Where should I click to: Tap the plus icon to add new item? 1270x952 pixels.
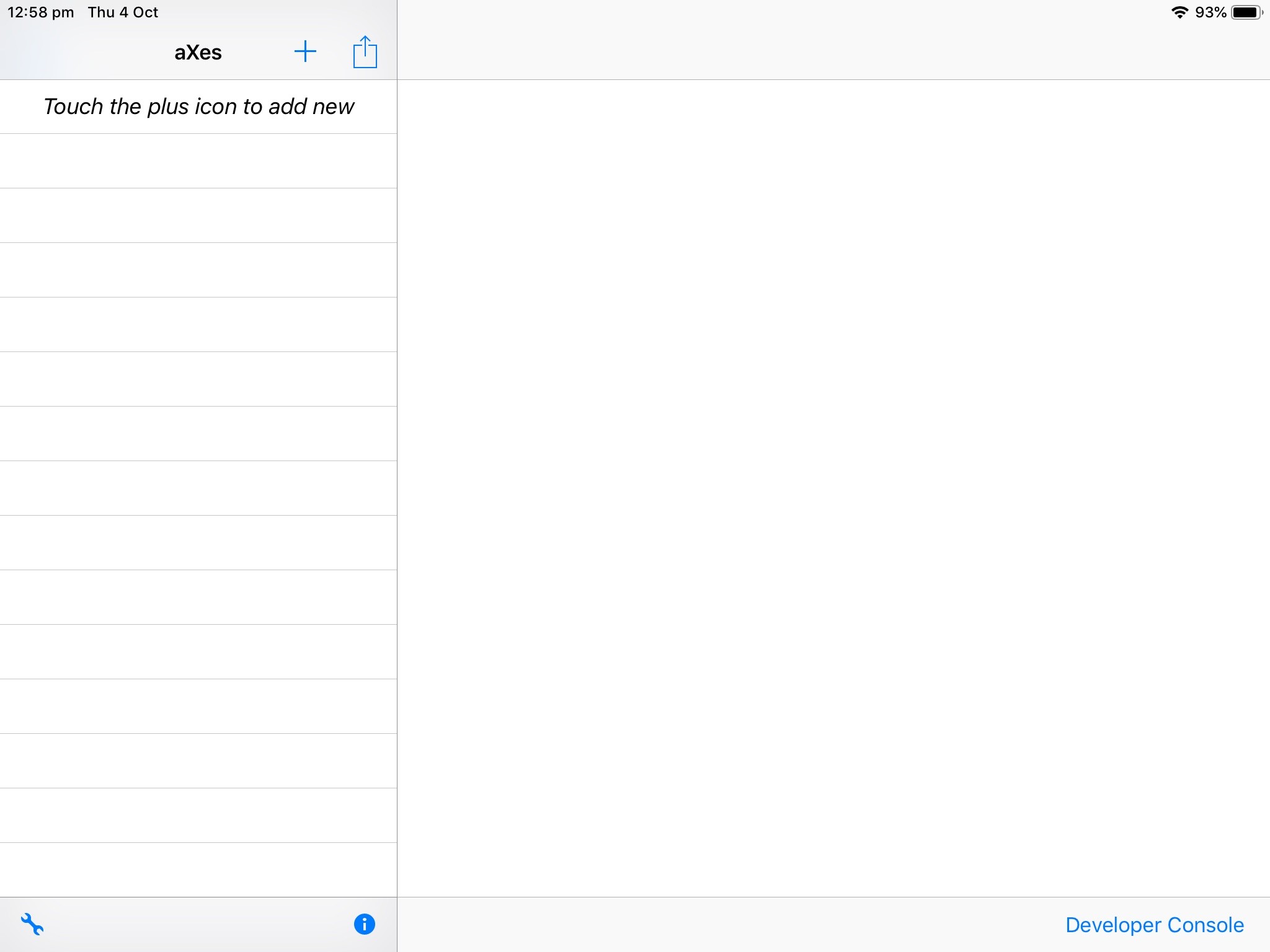[x=306, y=52]
